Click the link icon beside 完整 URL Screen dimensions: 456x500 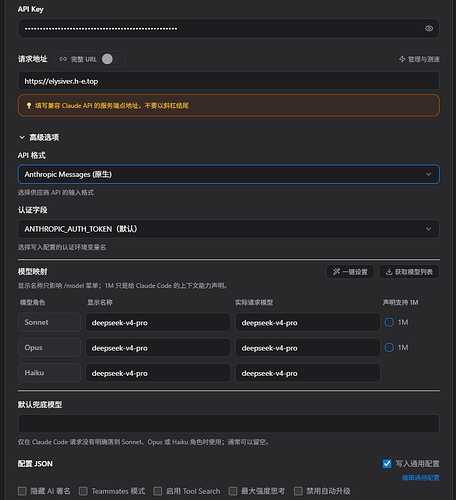pyautogui.click(x=63, y=59)
